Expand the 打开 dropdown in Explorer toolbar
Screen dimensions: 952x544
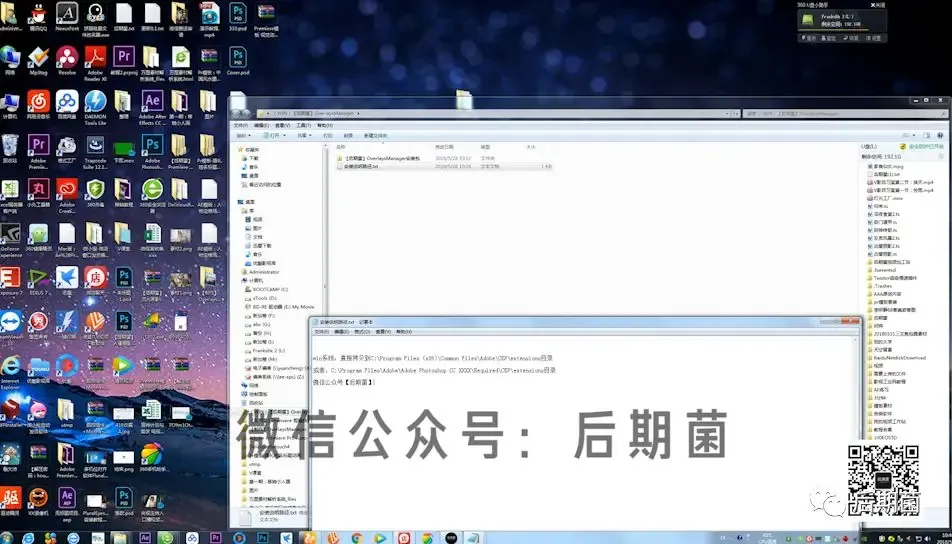(276, 135)
